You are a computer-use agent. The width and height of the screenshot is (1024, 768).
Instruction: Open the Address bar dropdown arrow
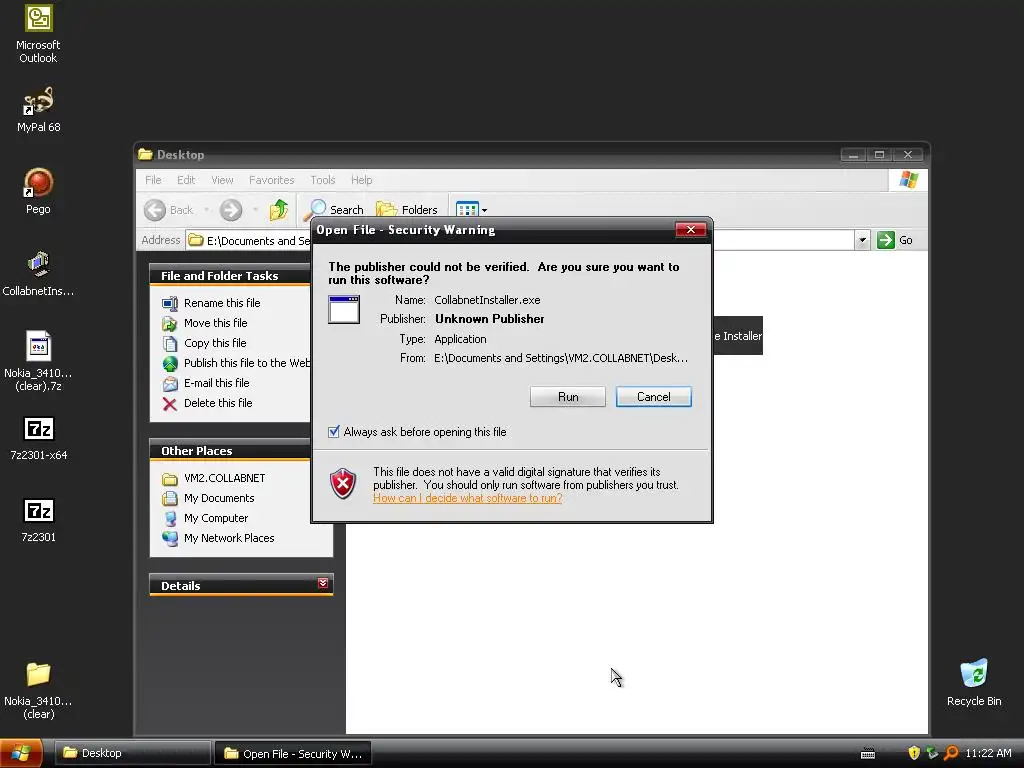click(x=862, y=240)
